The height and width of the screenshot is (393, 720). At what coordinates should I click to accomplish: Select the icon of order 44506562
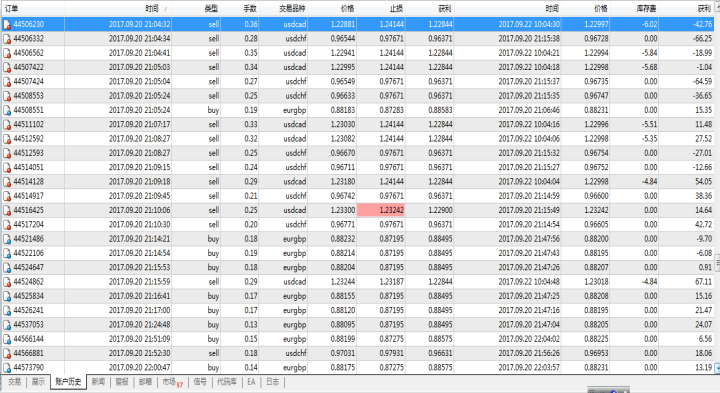[7, 53]
